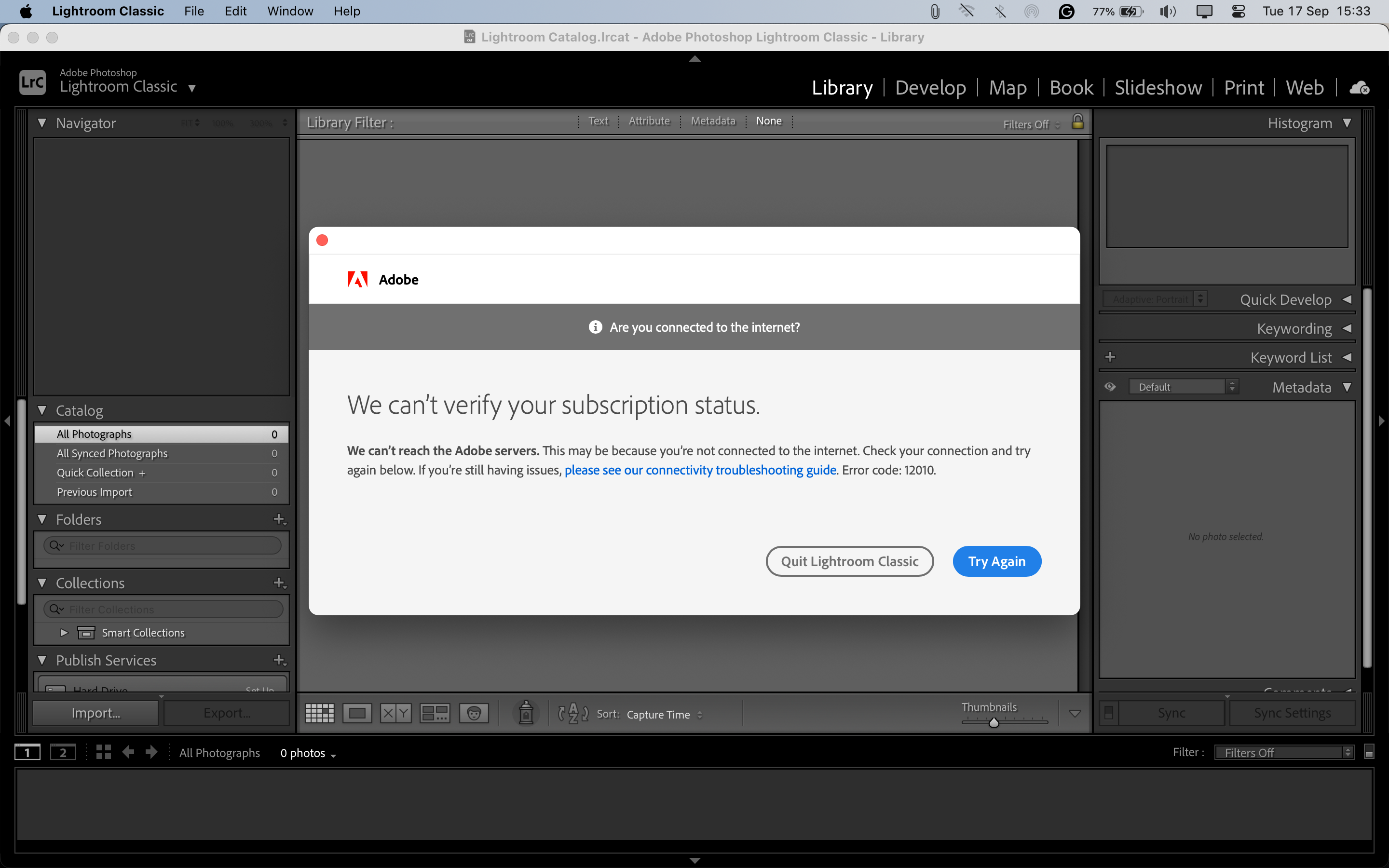Hide the top module picker panel
1389x868 pixels.
694,58
